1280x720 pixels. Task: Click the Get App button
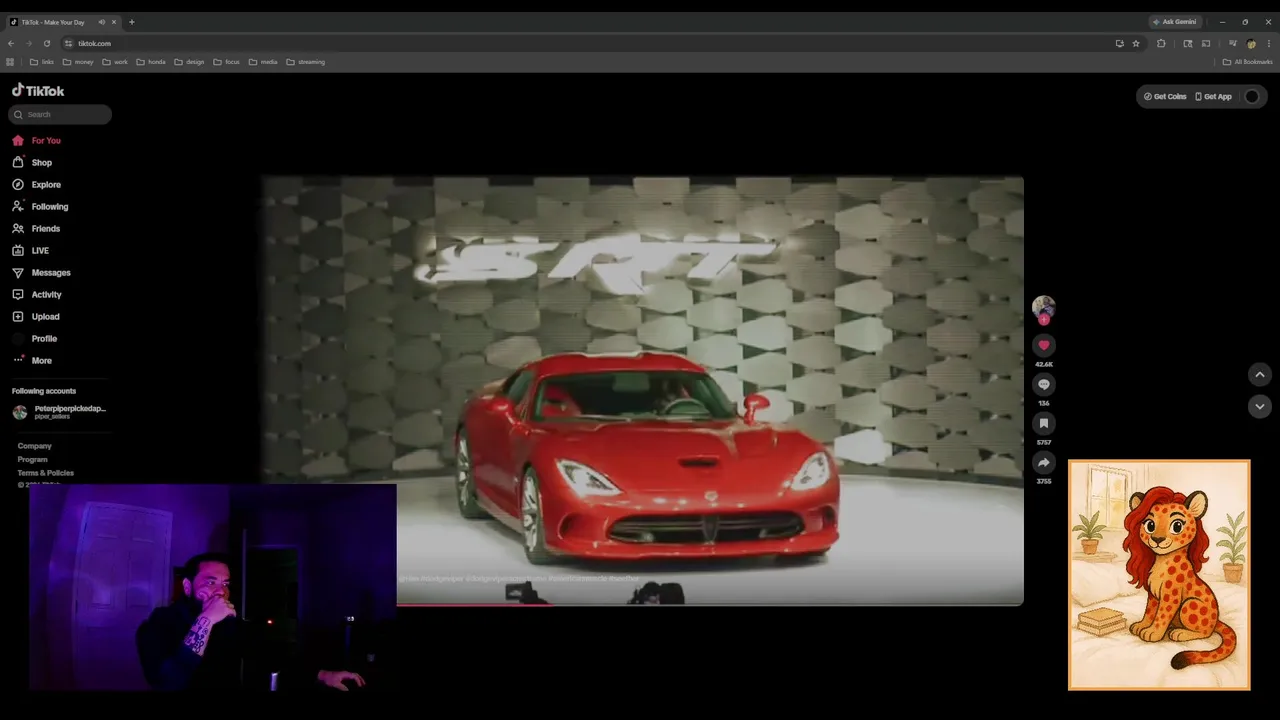(1214, 97)
